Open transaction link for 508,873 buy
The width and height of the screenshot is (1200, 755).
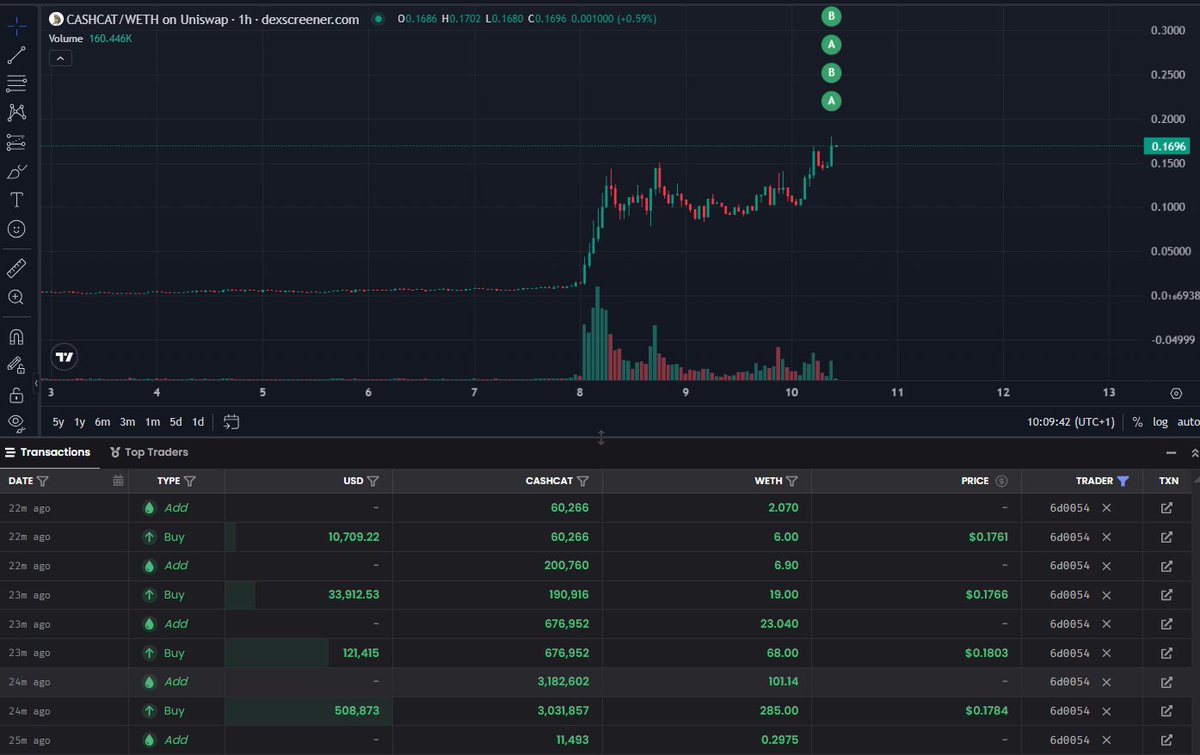[x=1166, y=711]
